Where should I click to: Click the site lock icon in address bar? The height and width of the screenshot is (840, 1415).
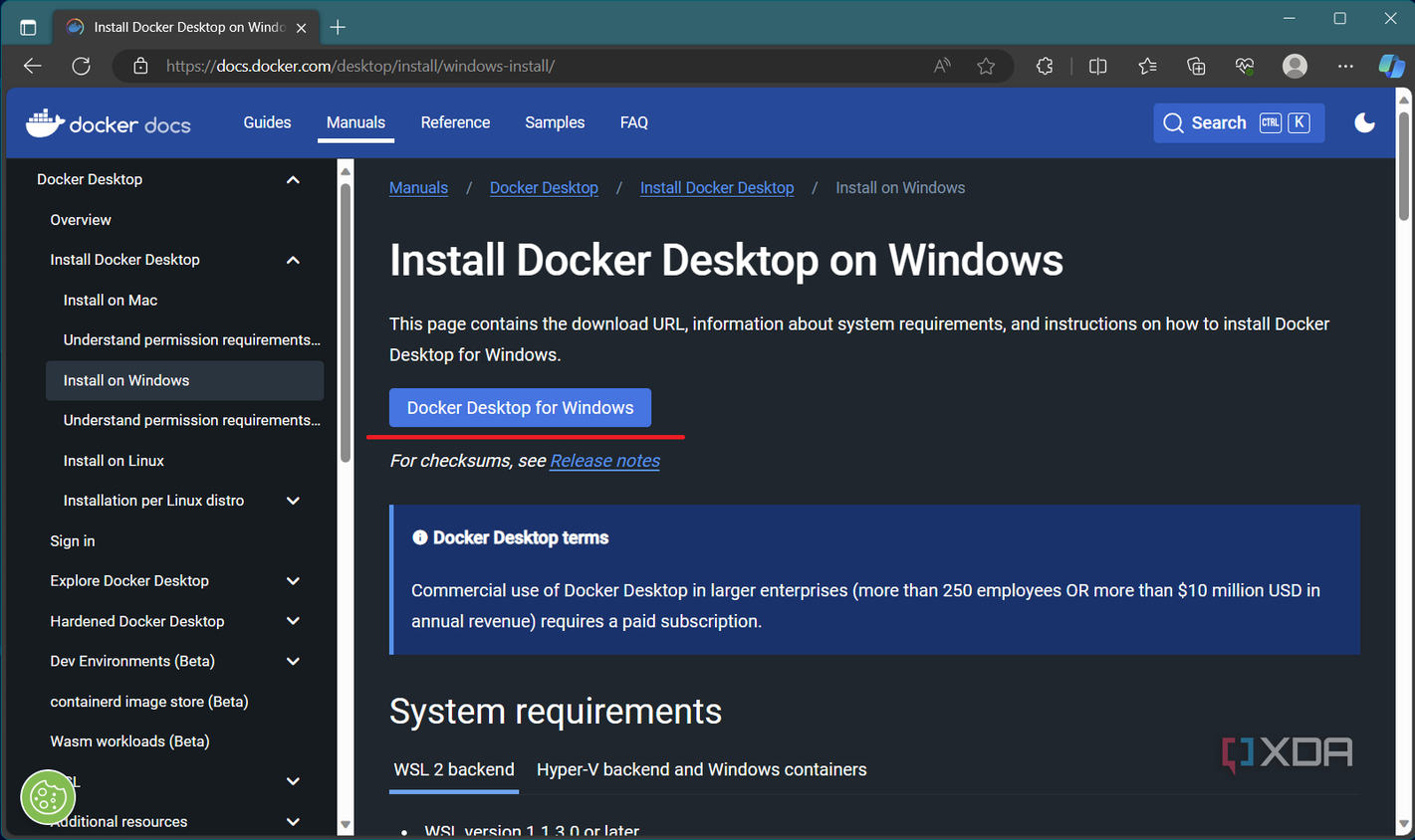coord(140,66)
